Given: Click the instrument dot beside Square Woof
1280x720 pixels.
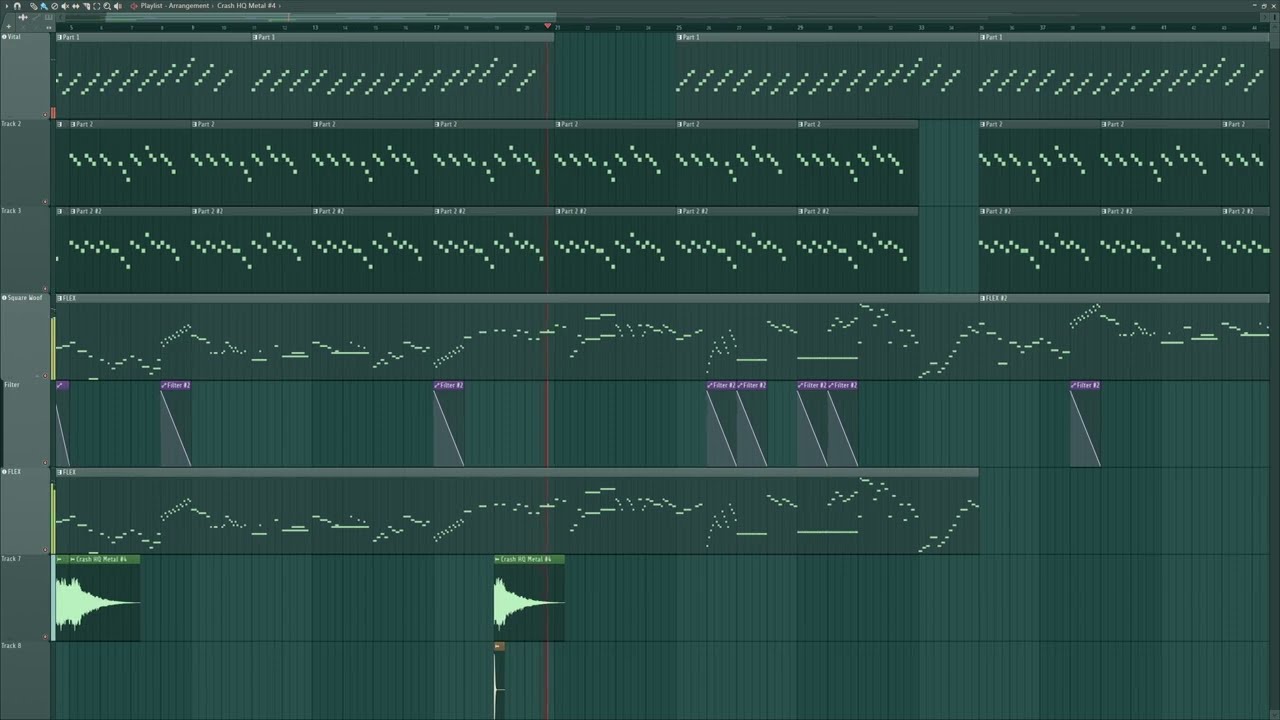Looking at the screenshot, I should [x=4, y=298].
